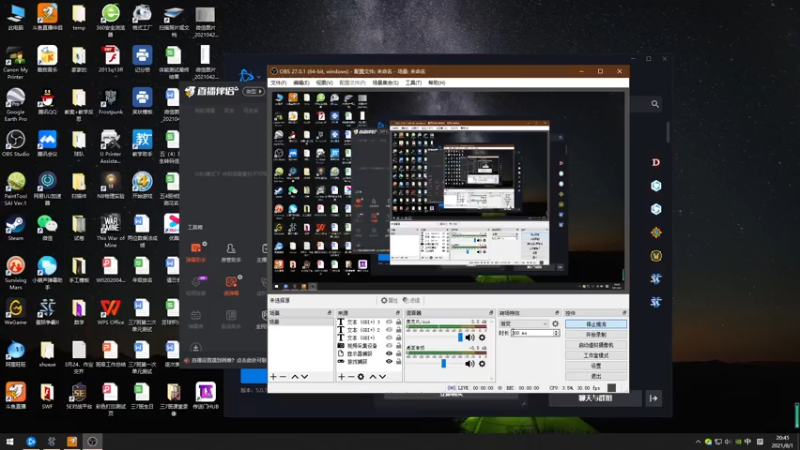This screenshot has height=450, width=800.
Task: Click the D icon in right sidebar
Action: tap(656, 162)
